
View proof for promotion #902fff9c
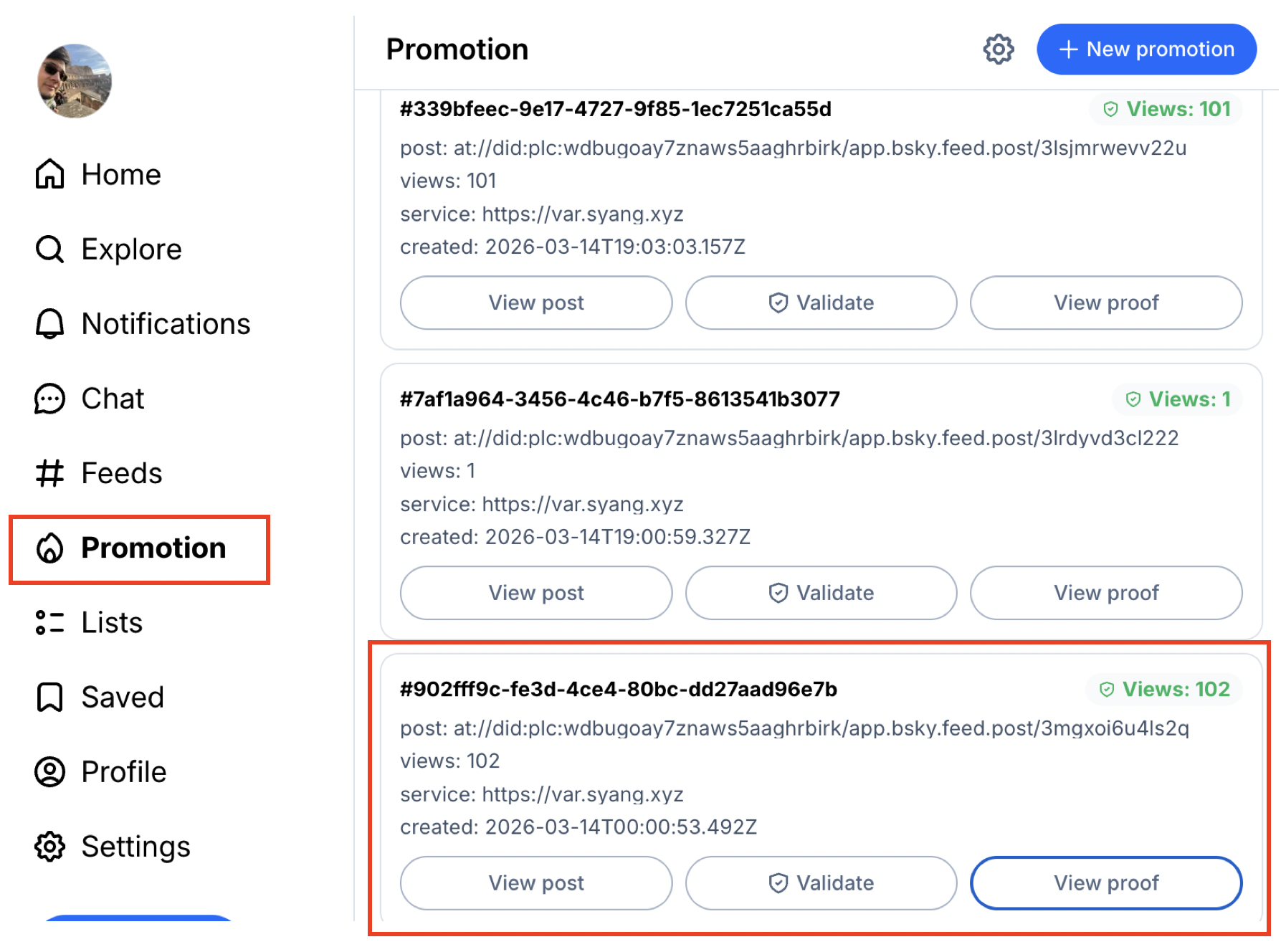pos(1106,883)
